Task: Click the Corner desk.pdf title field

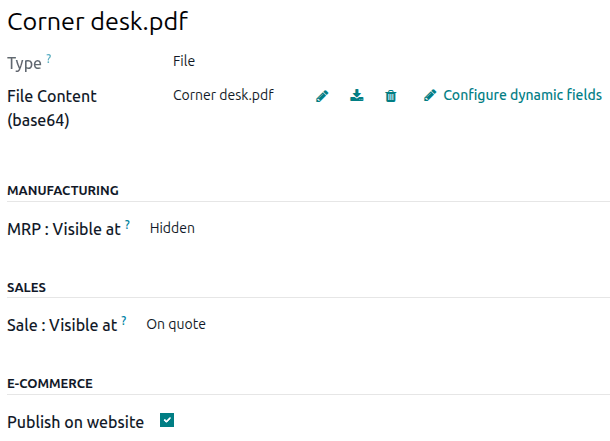Action: point(98,21)
